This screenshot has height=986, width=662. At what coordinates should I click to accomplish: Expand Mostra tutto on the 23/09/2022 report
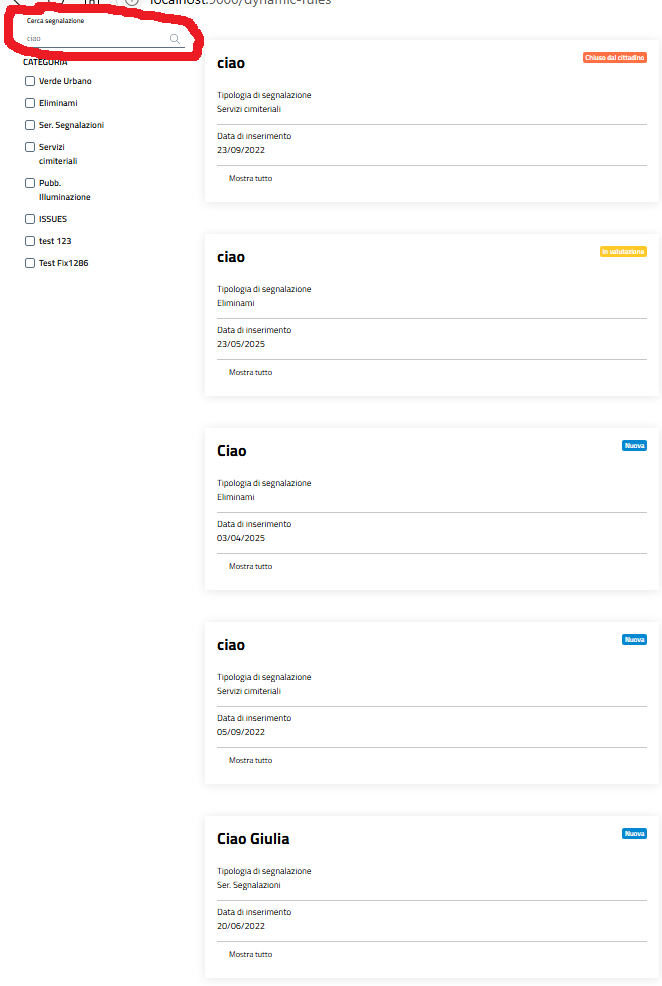(x=250, y=178)
